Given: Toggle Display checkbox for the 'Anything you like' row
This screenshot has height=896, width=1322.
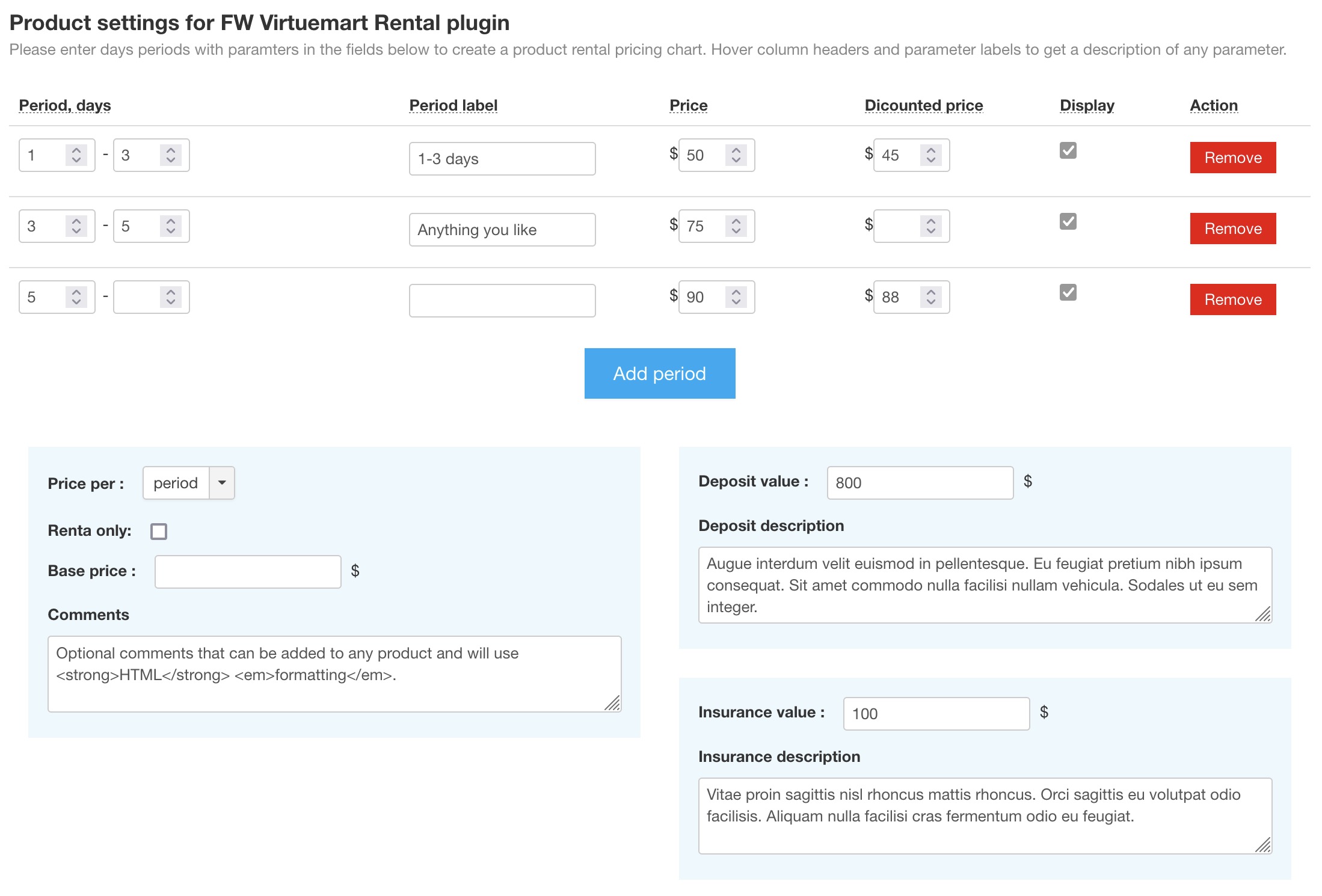Looking at the screenshot, I should tap(1068, 221).
